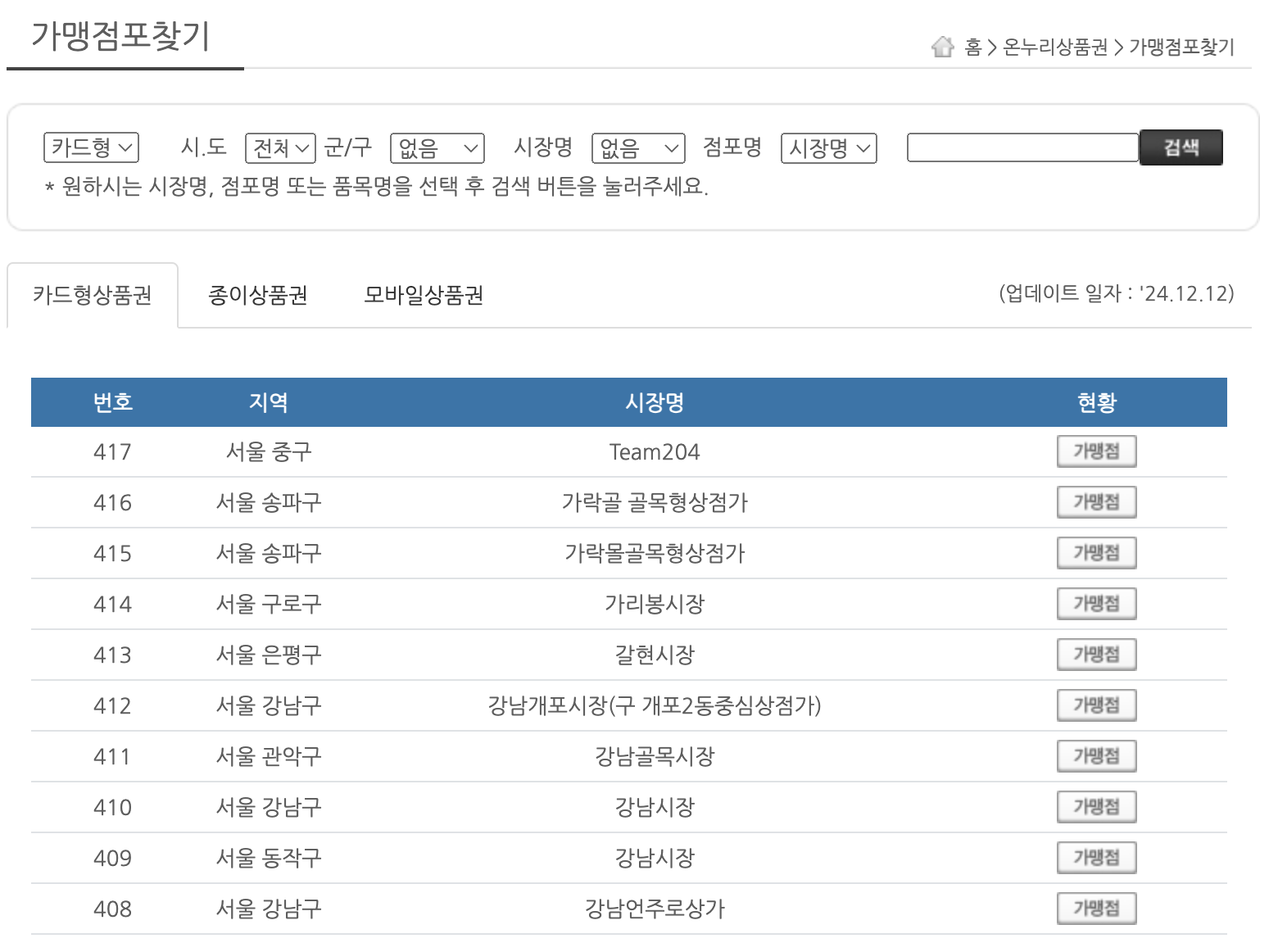Select 가락몰골목형상점가 market name
1278x952 pixels.
(x=655, y=553)
